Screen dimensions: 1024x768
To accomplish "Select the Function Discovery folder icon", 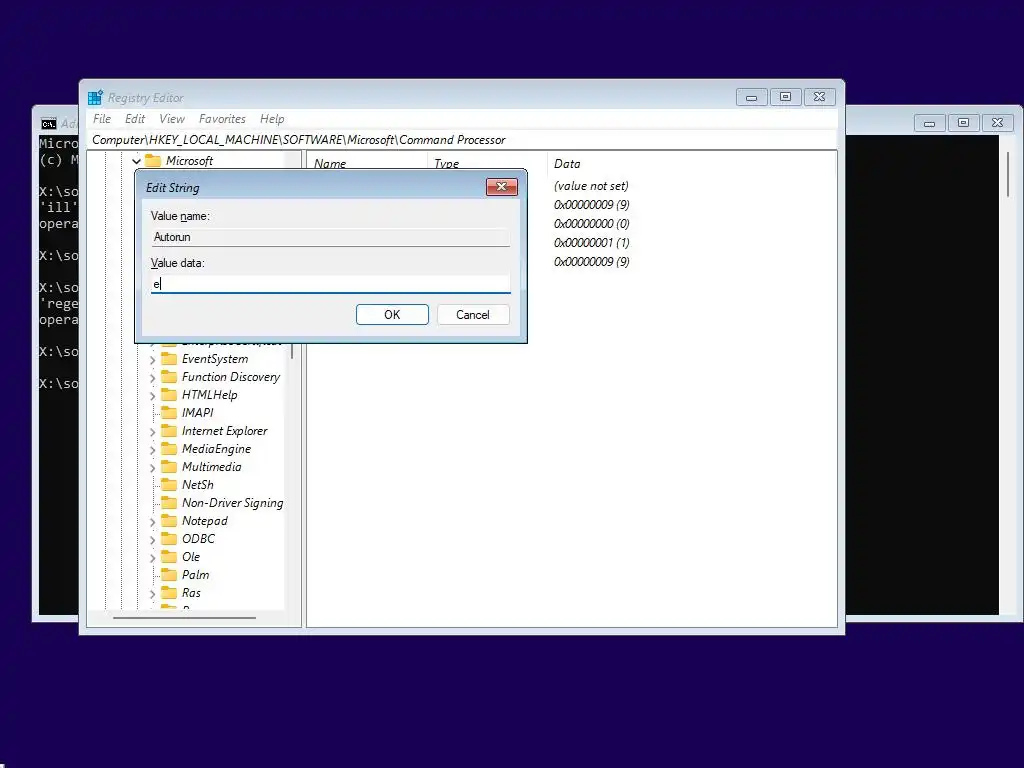I will click(169, 377).
